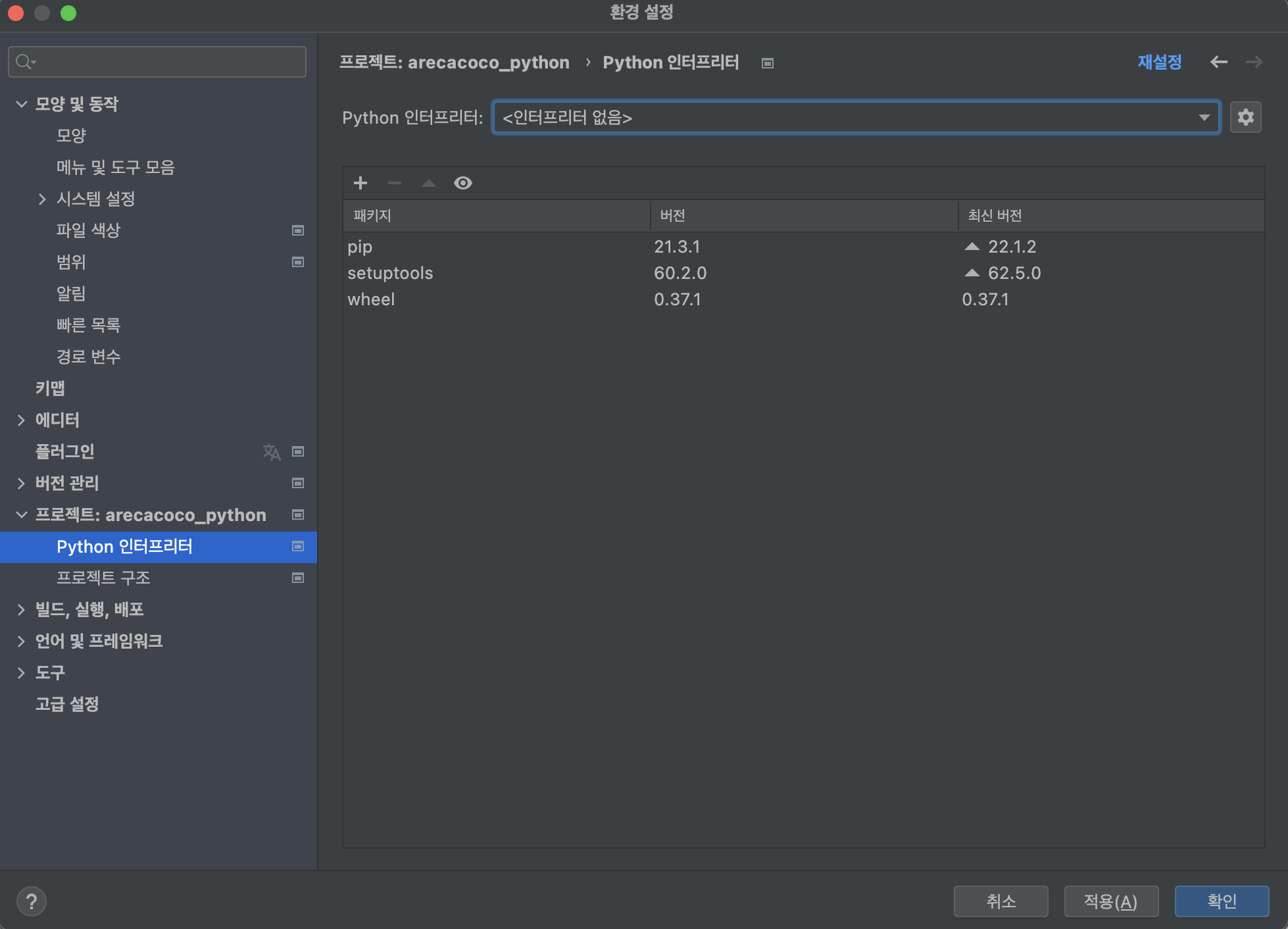Click the project-level icon next to 파일 색상
The width and height of the screenshot is (1288, 929).
[298, 230]
